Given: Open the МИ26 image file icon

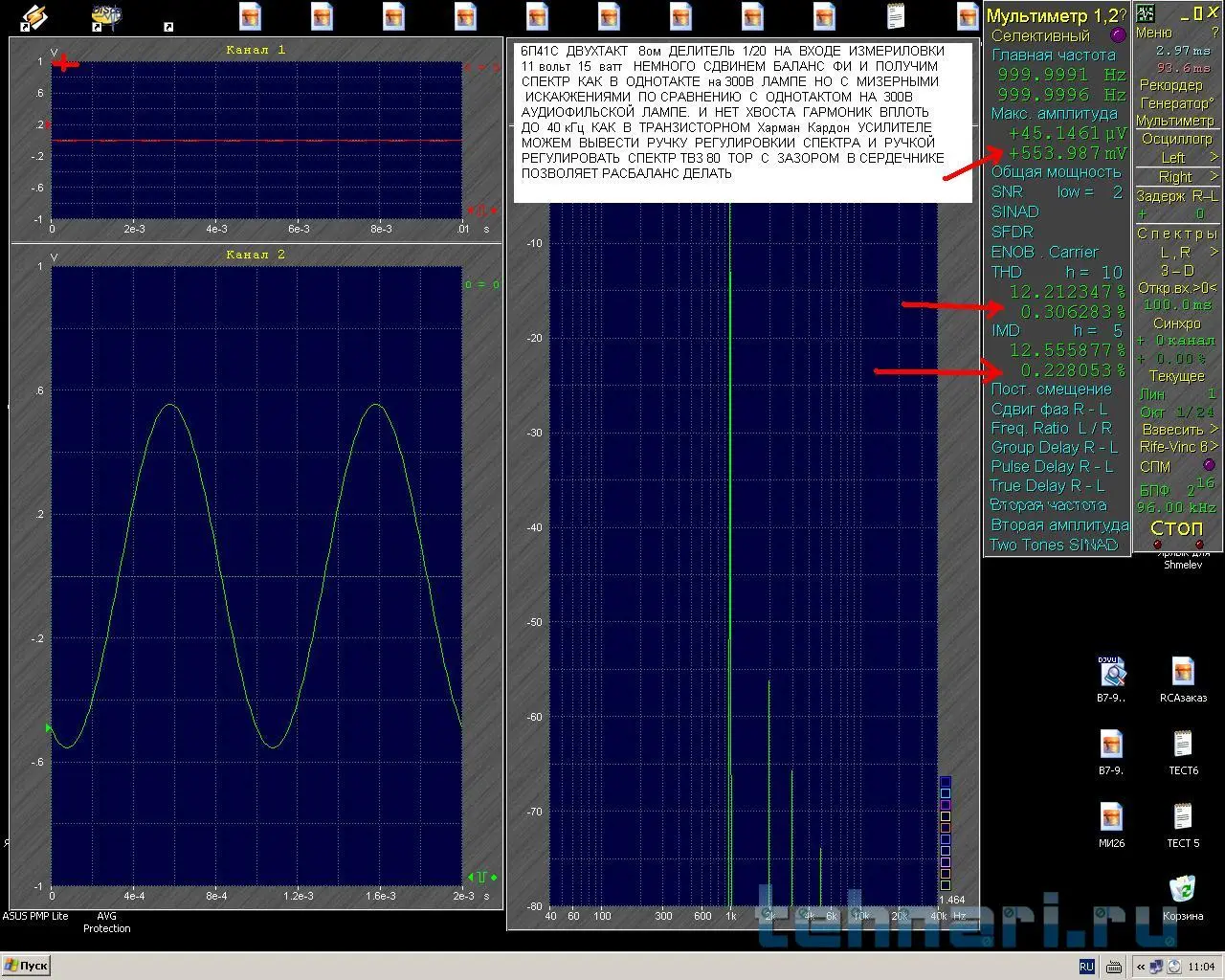Looking at the screenshot, I should 1110,817.
